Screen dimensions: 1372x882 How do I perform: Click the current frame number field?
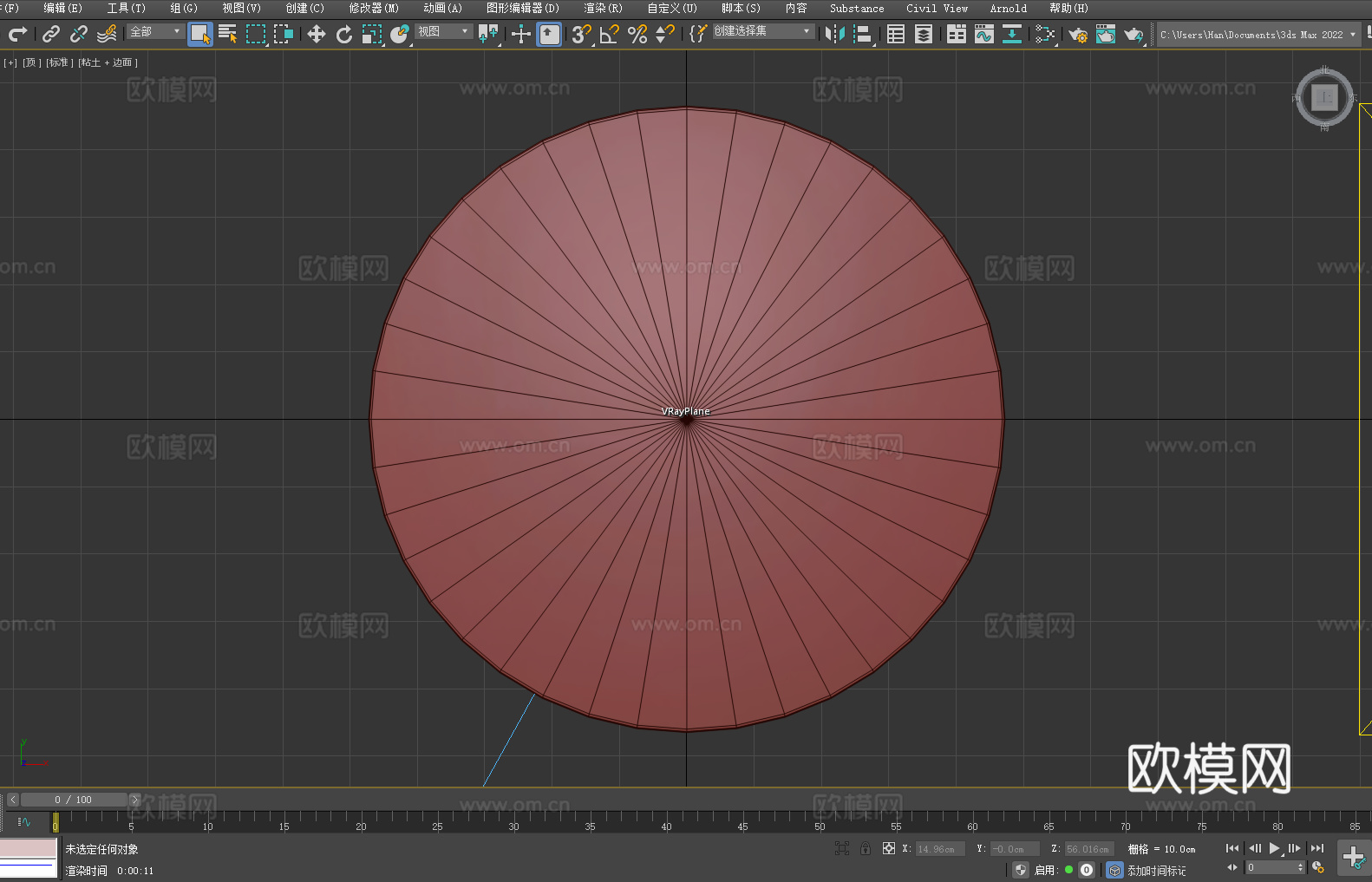[x=1270, y=867]
